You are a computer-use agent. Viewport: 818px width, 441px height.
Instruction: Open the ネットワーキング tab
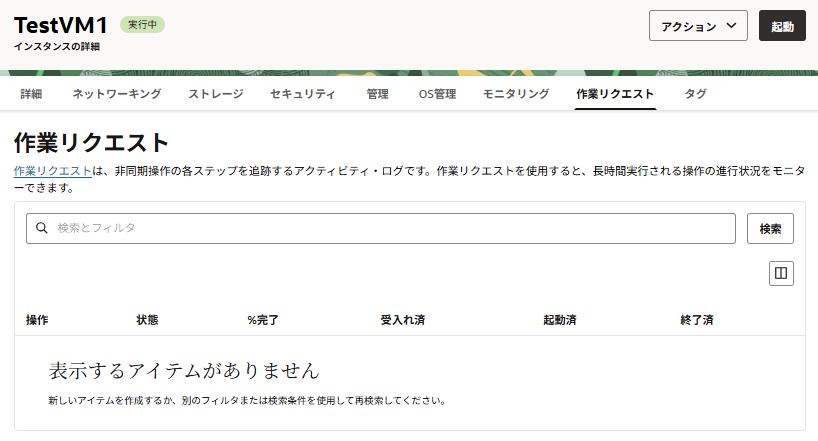coord(116,94)
